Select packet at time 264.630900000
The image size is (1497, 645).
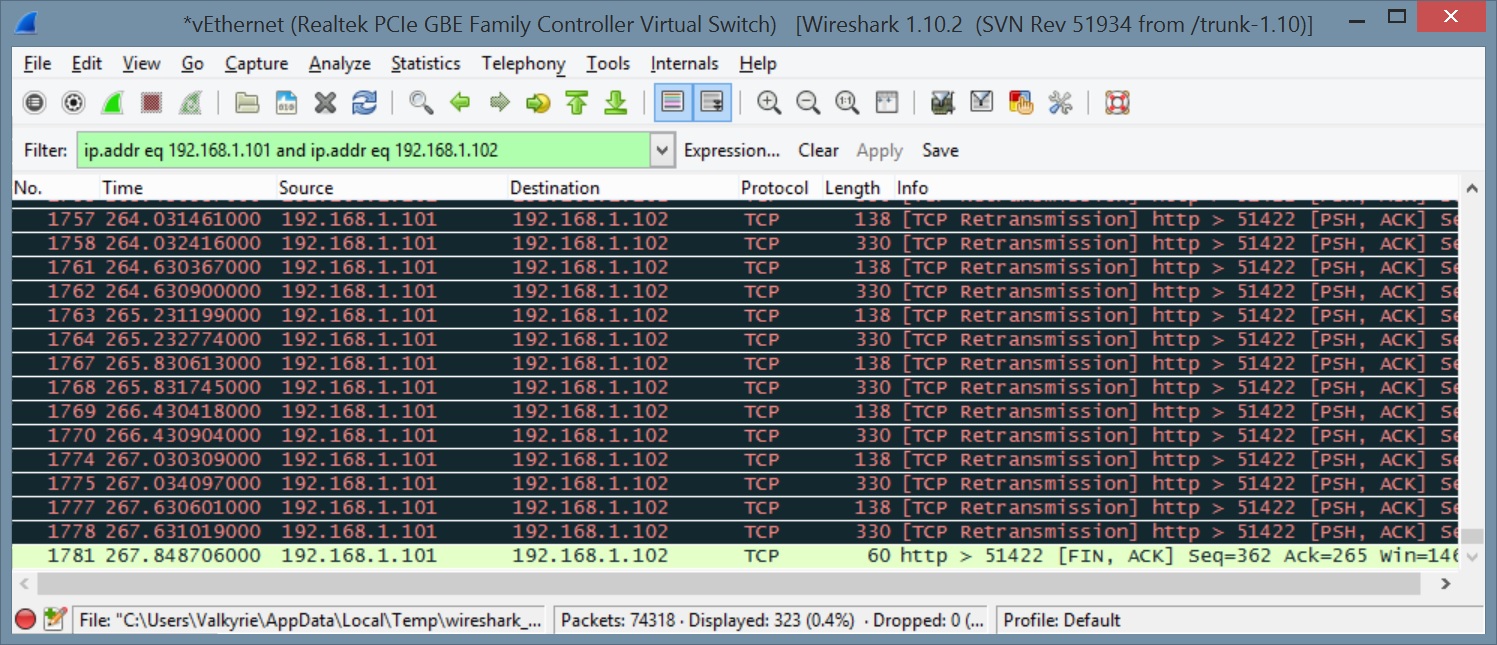[x=735, y=291]
